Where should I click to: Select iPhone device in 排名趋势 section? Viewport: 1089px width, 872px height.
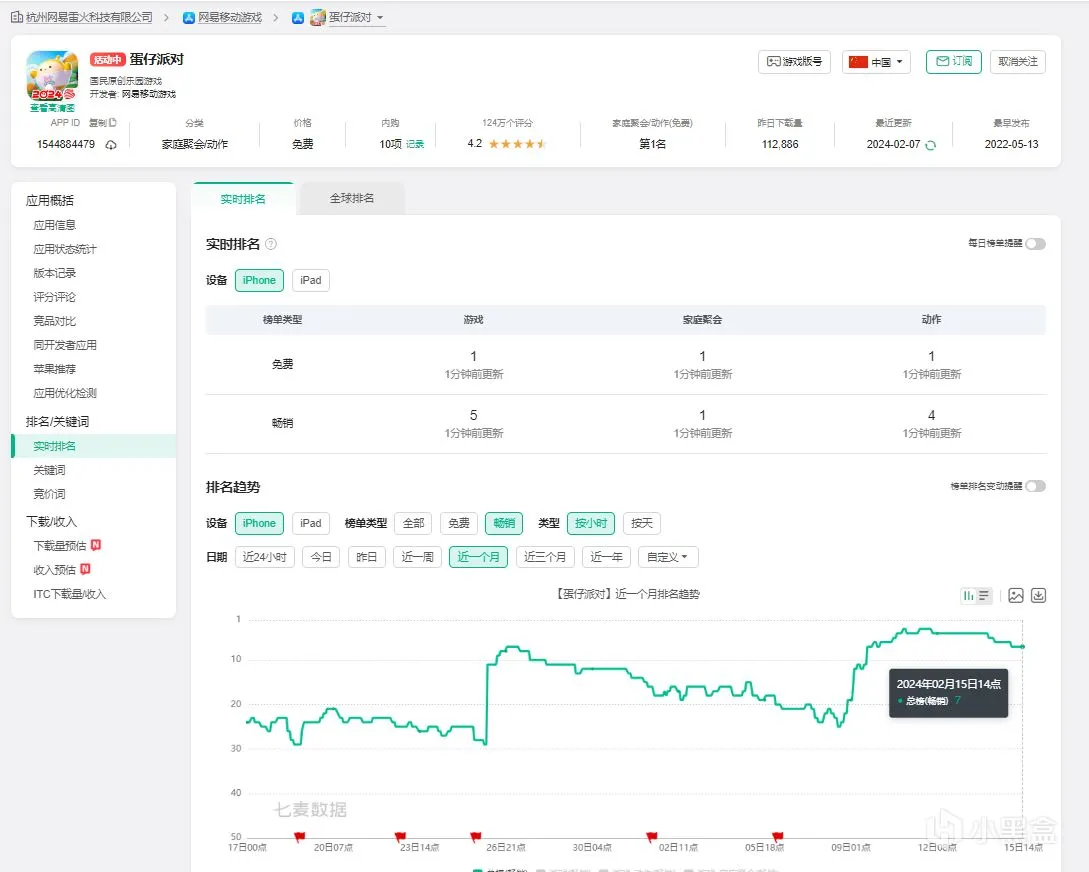[x=259, y=523]
